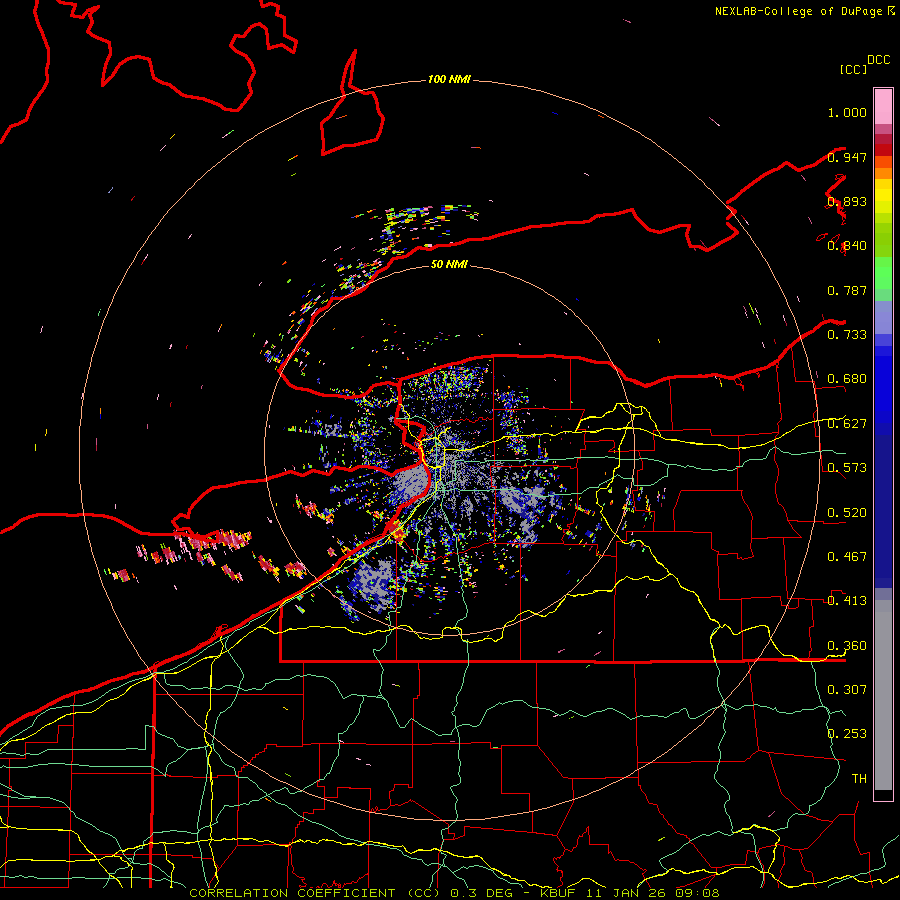
Task: Select the 0.893 scale label
Action: (x=847, y=201)
